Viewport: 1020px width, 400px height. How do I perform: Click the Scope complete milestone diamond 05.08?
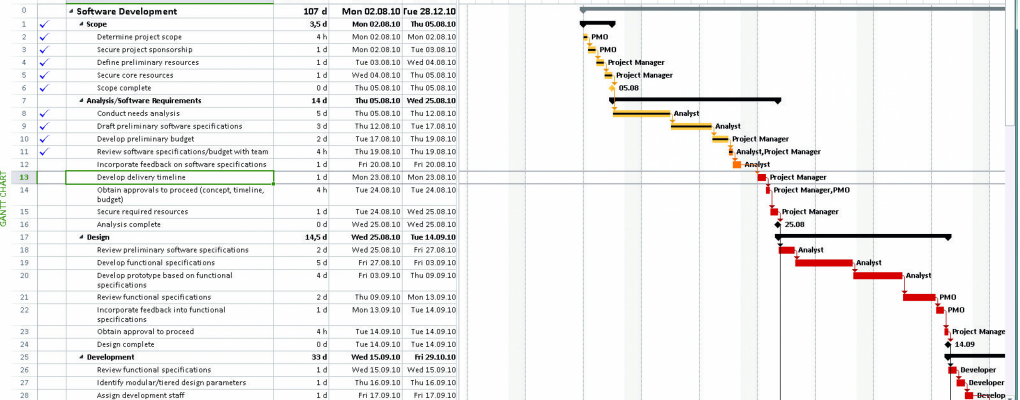612,88
